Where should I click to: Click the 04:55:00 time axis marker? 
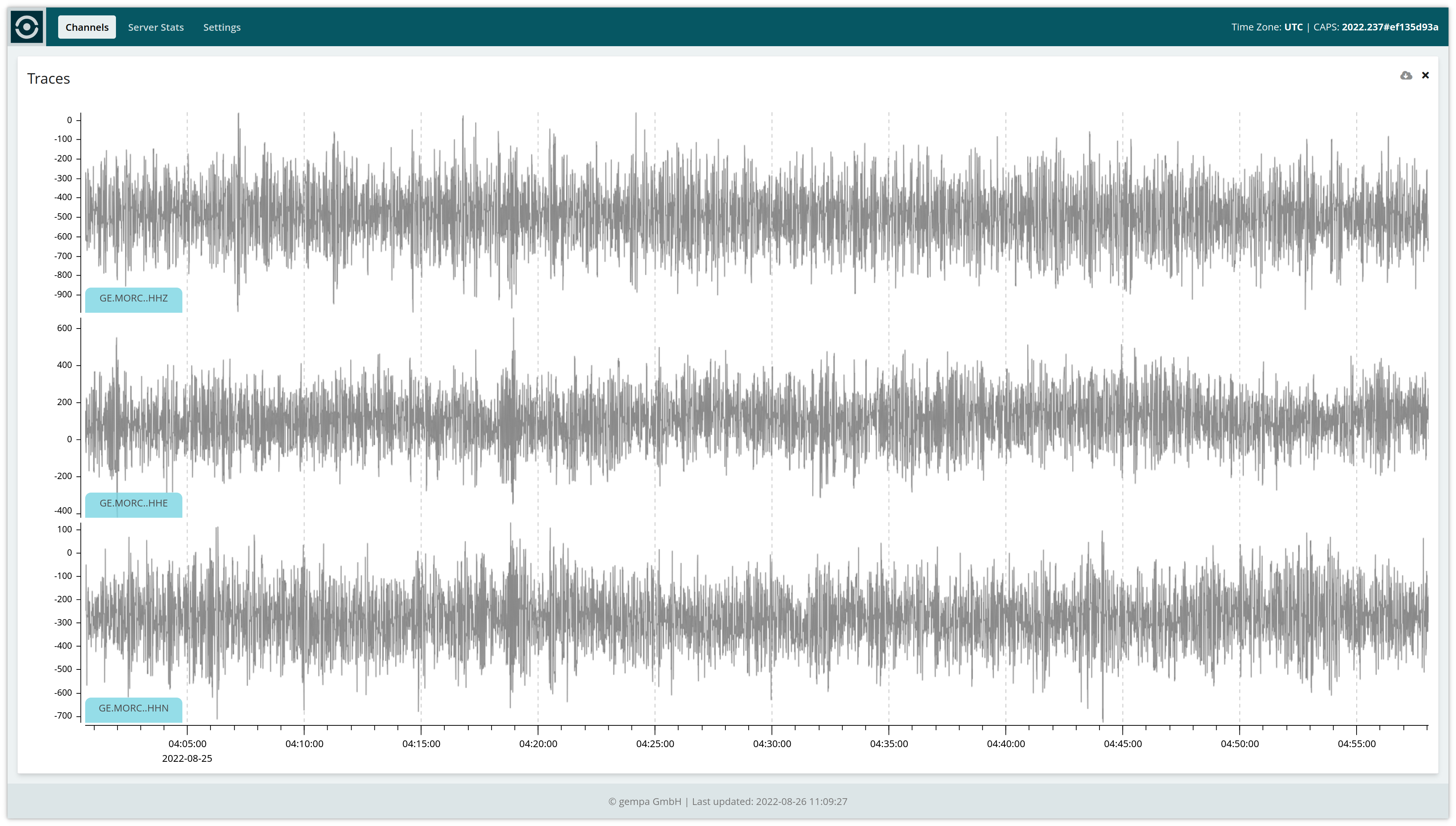tap(1356, 744)
